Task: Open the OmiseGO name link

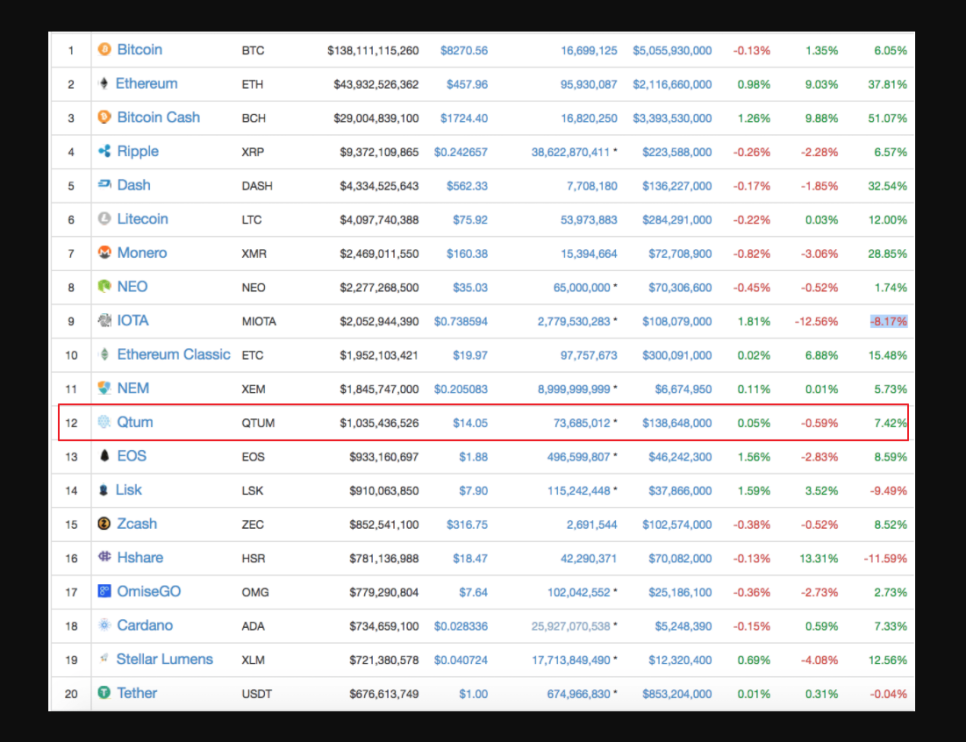Action: pos(148,592)
